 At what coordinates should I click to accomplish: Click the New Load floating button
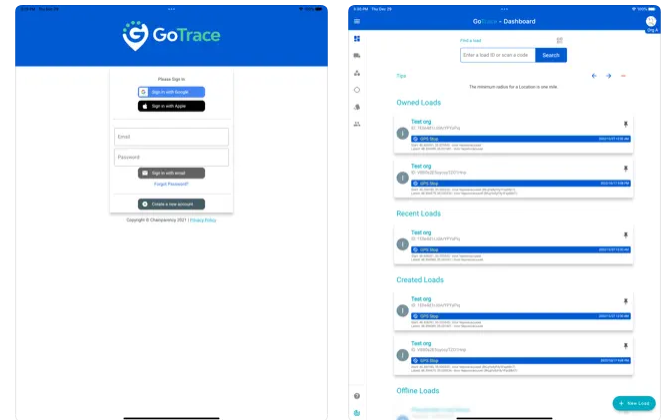634,403
